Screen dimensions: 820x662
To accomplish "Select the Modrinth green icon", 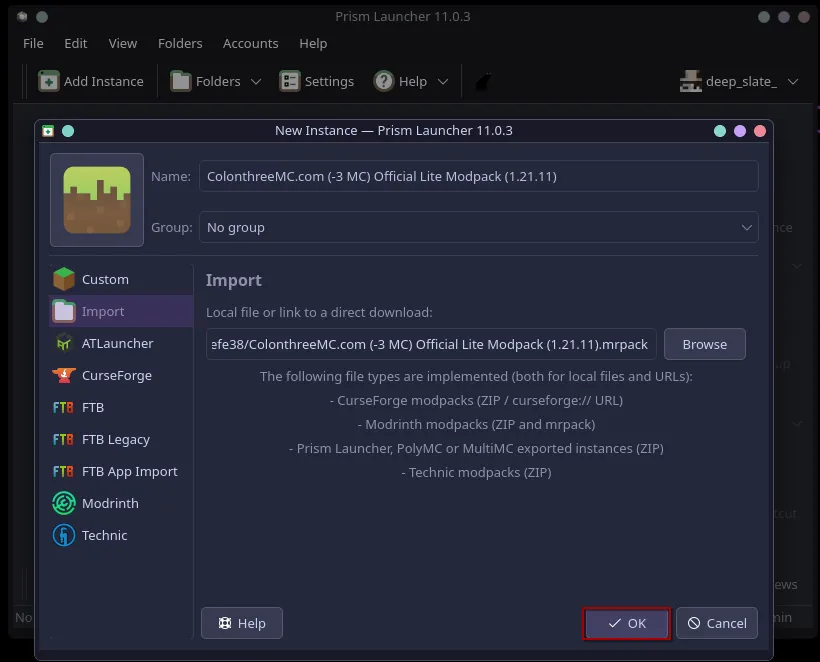I will (64, 504).
